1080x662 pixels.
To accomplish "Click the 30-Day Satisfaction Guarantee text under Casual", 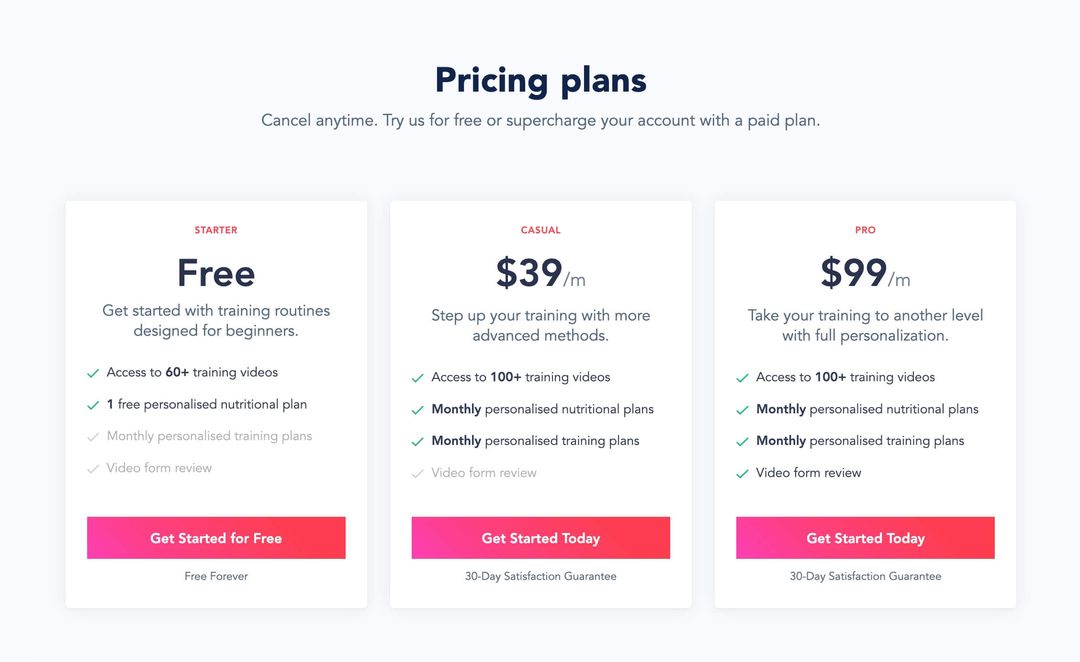I will click(540, 576).
